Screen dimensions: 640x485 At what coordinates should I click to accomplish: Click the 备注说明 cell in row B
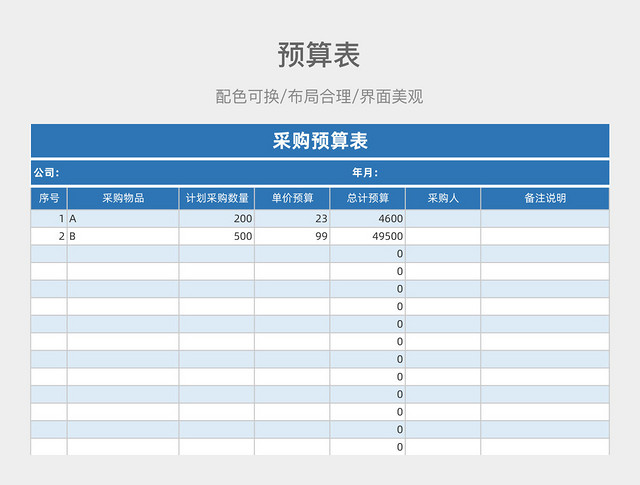point(545,236)
